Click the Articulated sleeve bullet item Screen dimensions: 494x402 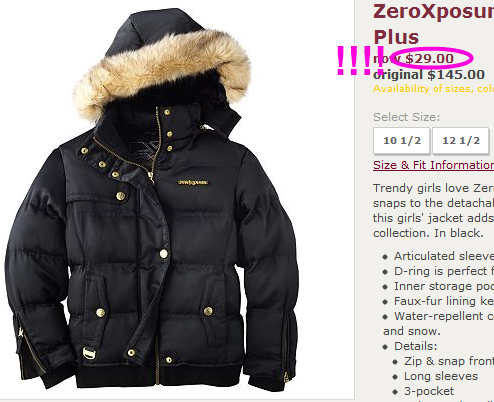point(439,256)
